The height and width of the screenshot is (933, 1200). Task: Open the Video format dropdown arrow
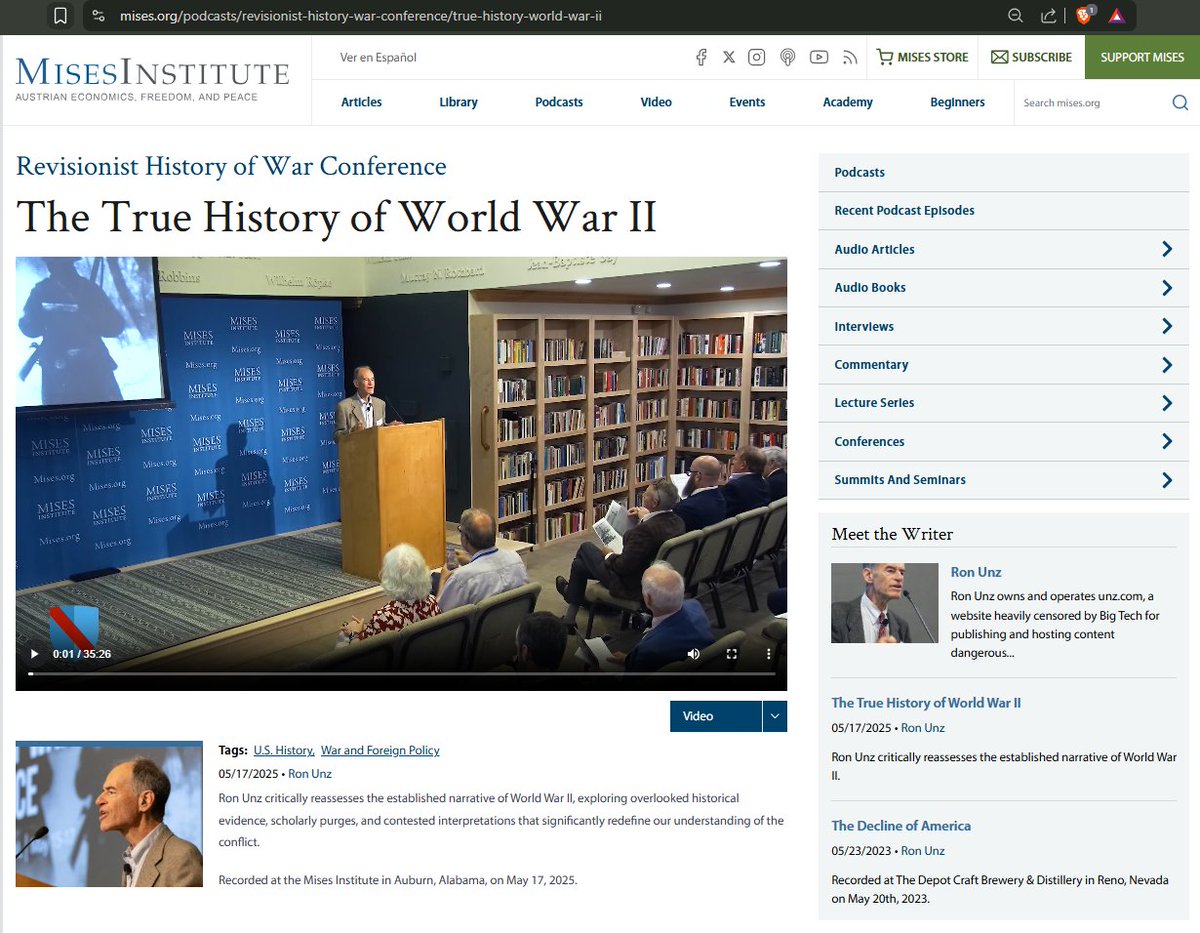[775, 716]
